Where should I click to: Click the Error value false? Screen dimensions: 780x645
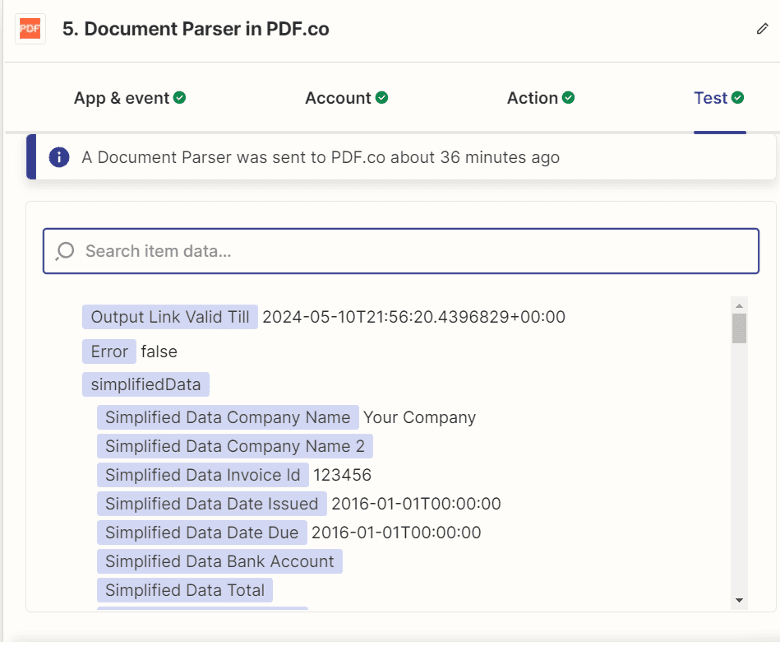(159, 352)
